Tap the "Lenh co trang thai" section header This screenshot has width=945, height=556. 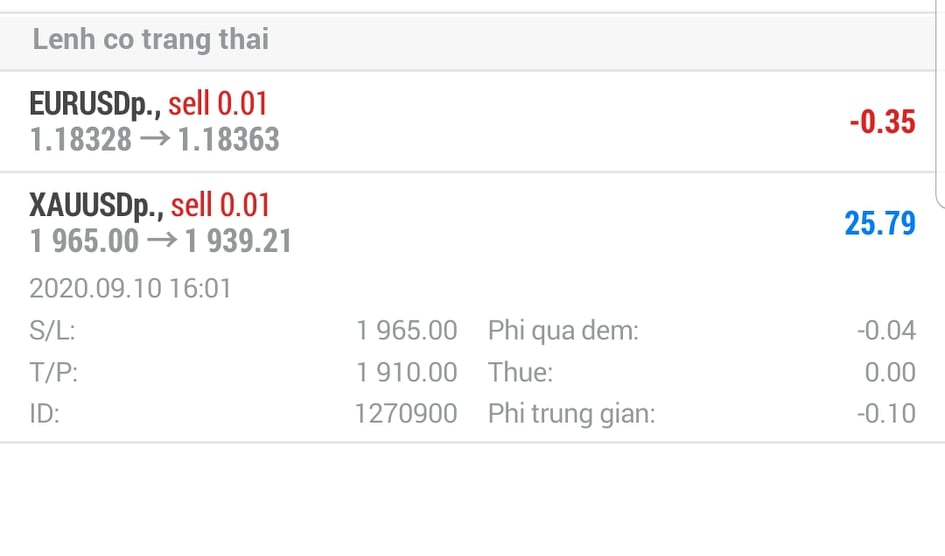pyautogui.click(x=150, y=40)
